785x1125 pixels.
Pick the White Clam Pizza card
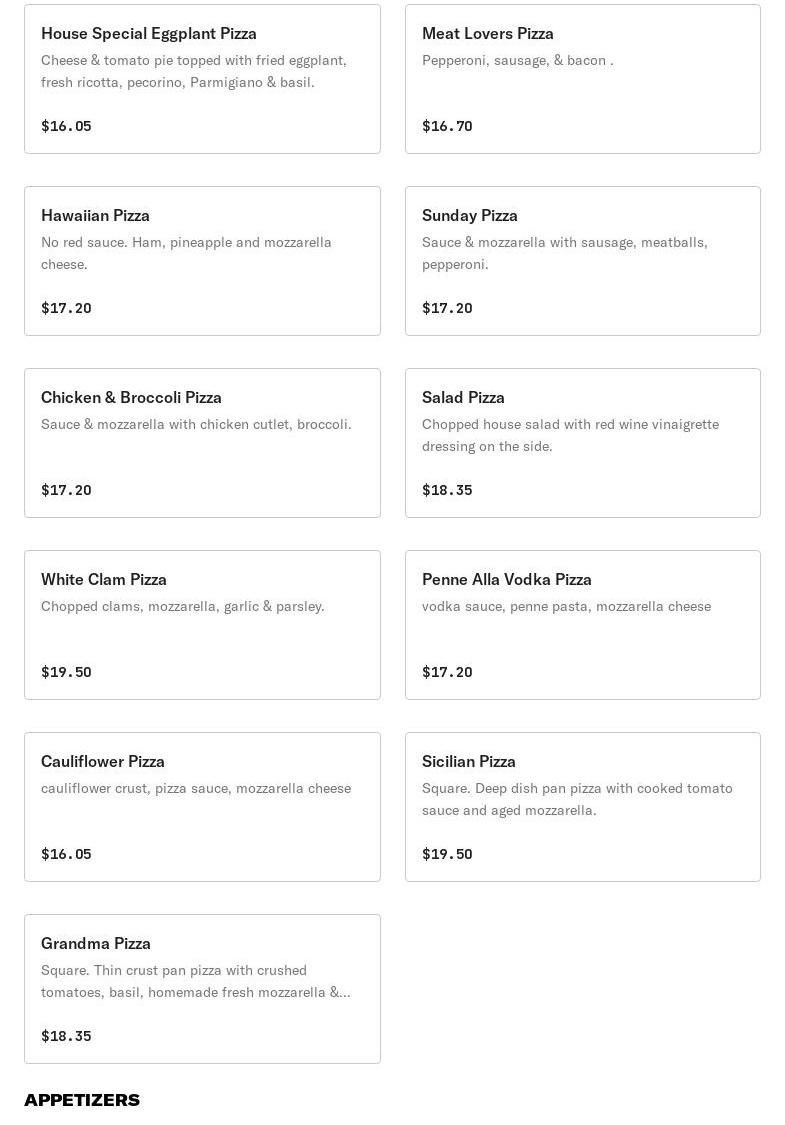[x=202, y=625]
